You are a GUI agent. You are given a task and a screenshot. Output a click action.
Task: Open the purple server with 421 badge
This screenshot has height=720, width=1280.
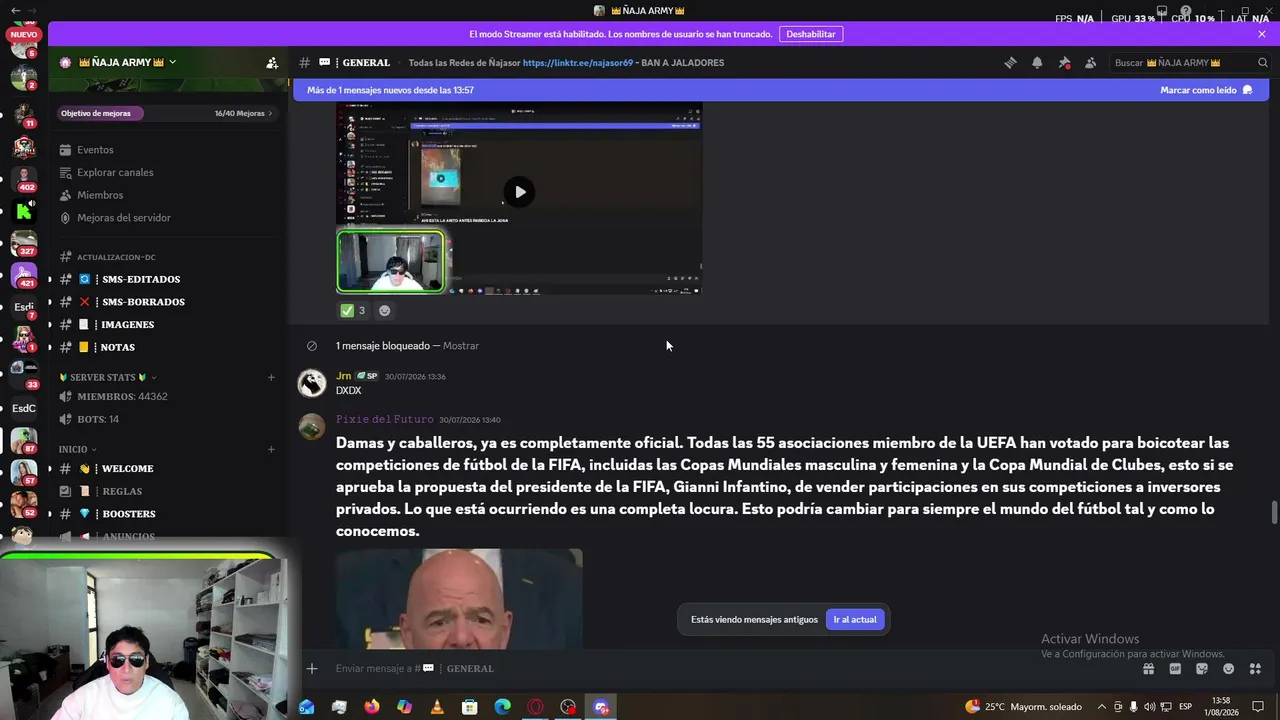(x=24, y=275)
